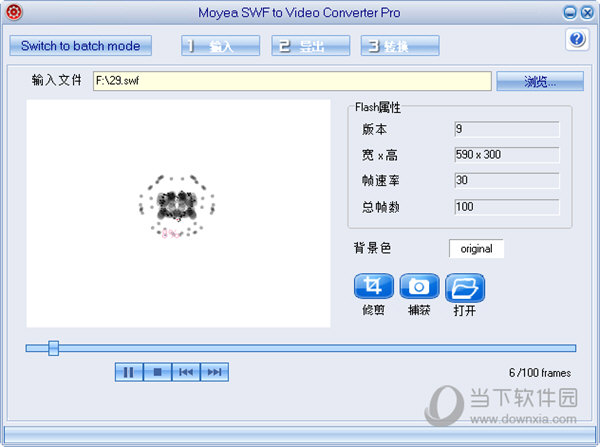Click the capture camera (捕获) icon
Viewport: 600px width, 447px height.
click(x=419, y=286)
